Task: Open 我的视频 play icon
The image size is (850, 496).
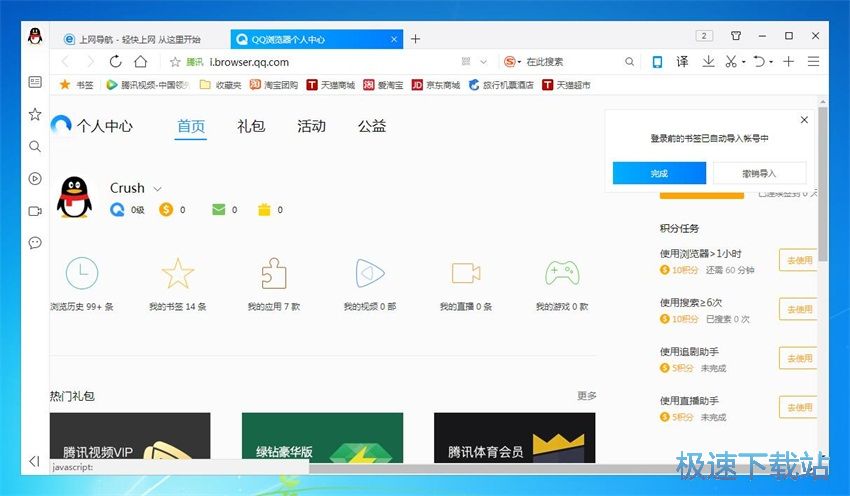Action: pos(370,273)
